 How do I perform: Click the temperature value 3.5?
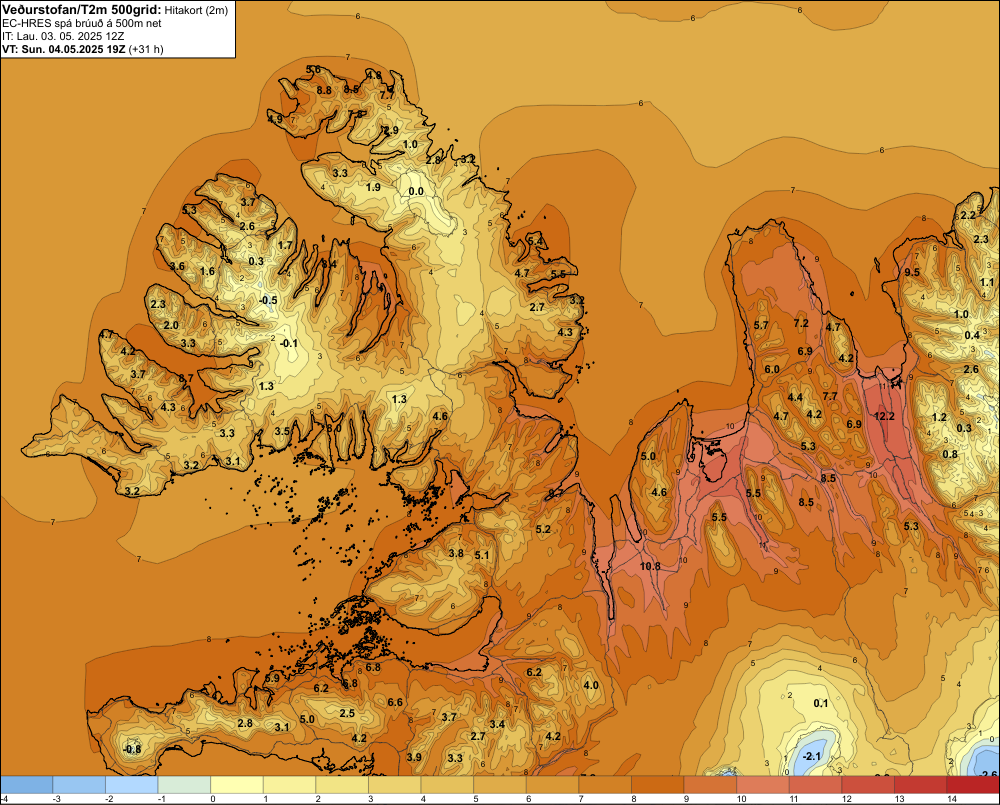tap(282, 431)
